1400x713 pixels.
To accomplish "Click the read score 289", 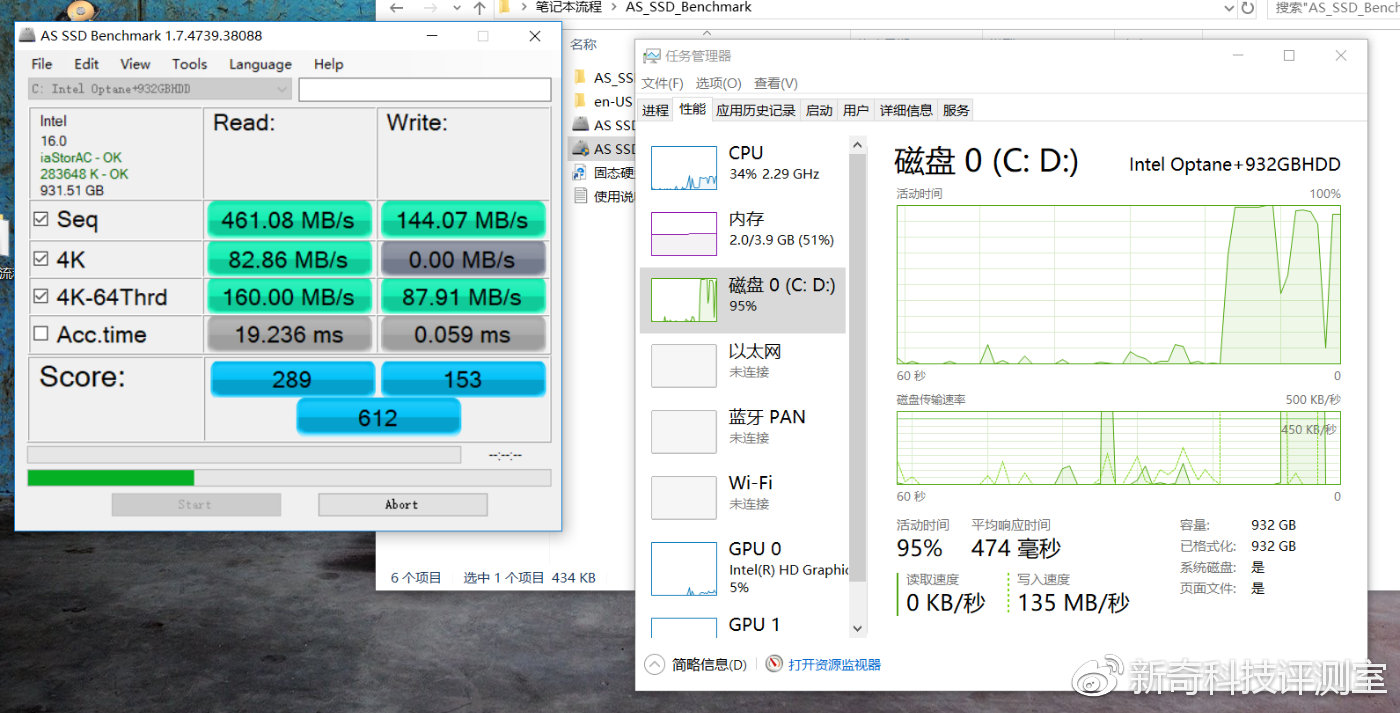I will [x=292, y=379].
